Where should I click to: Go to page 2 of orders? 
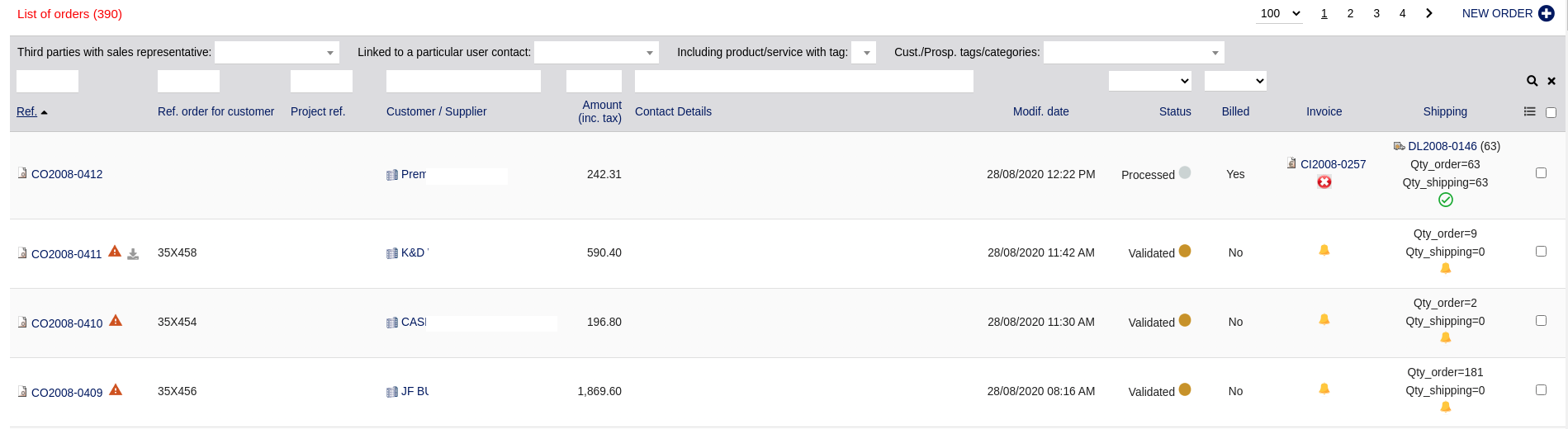[x=1350, y=13]
